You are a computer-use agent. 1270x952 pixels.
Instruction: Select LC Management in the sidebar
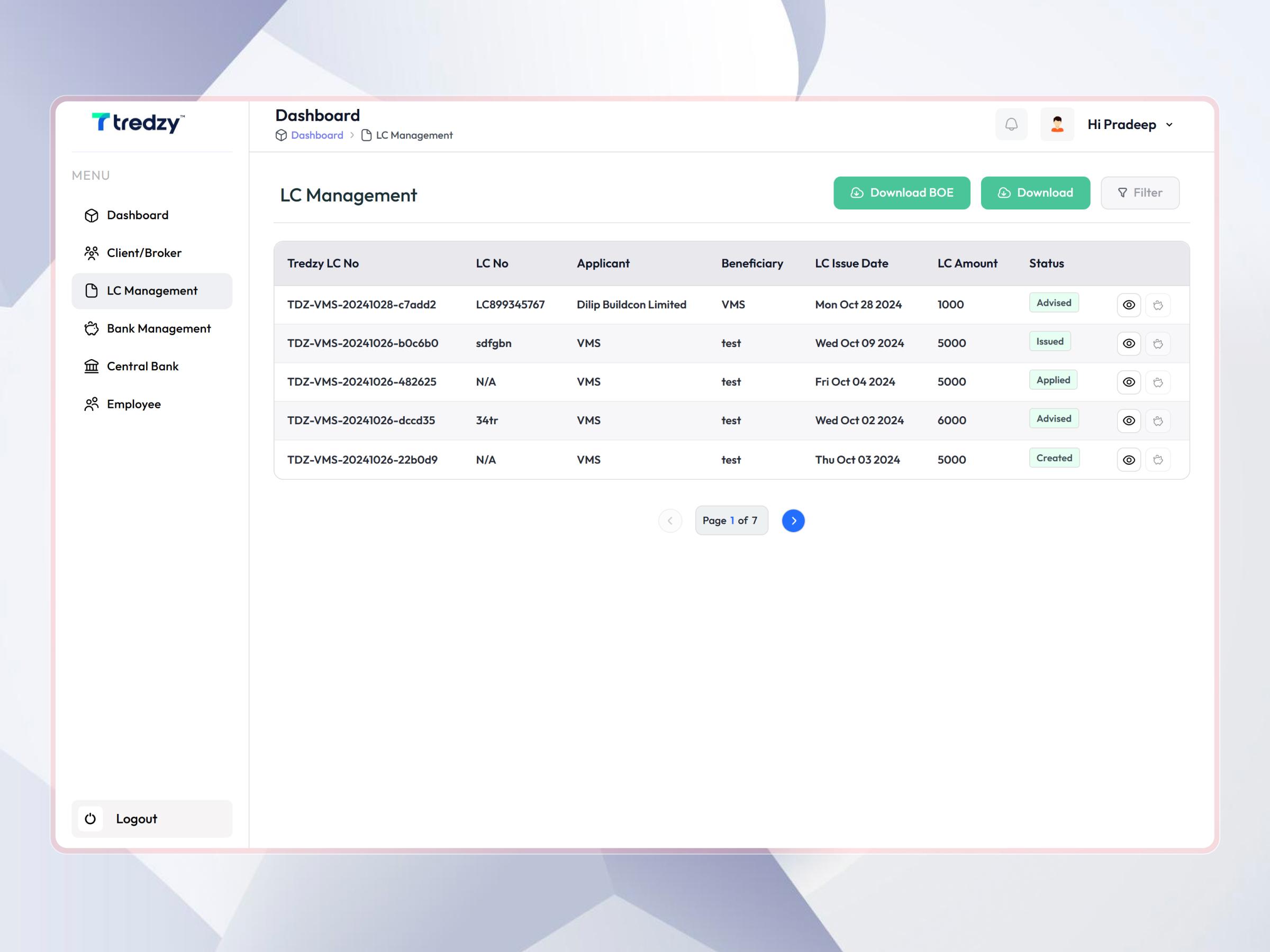[x=152, y=291]
